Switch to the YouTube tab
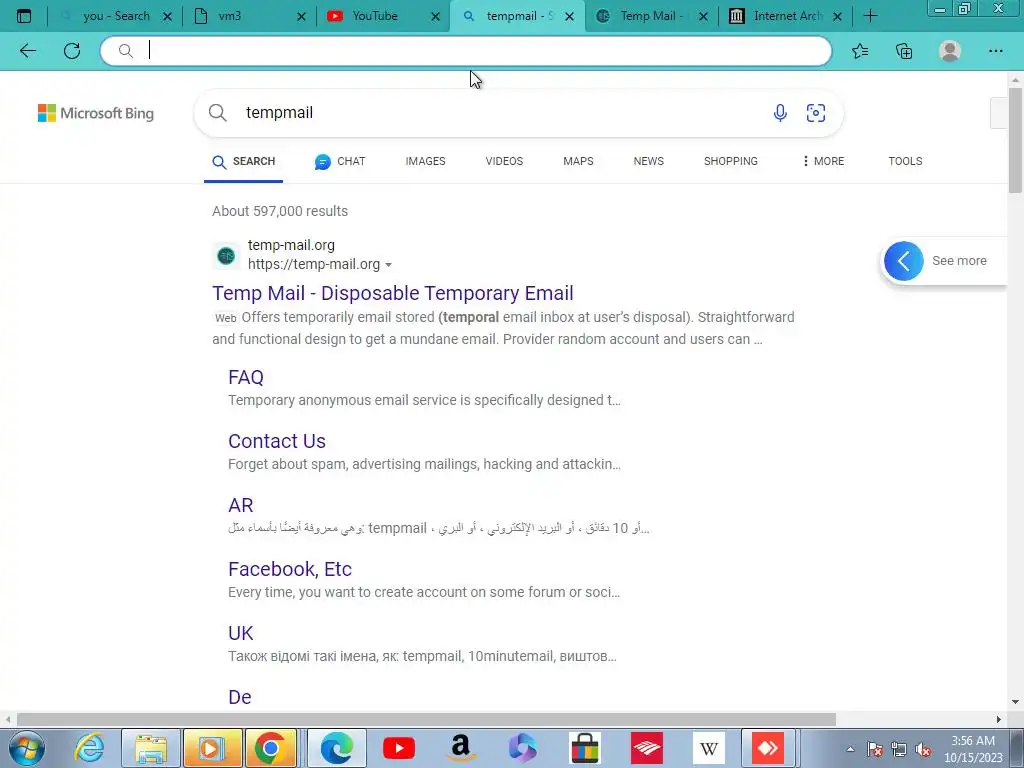Image resolution: width=1024 pixels, height=768 pixels. [375, 16]
